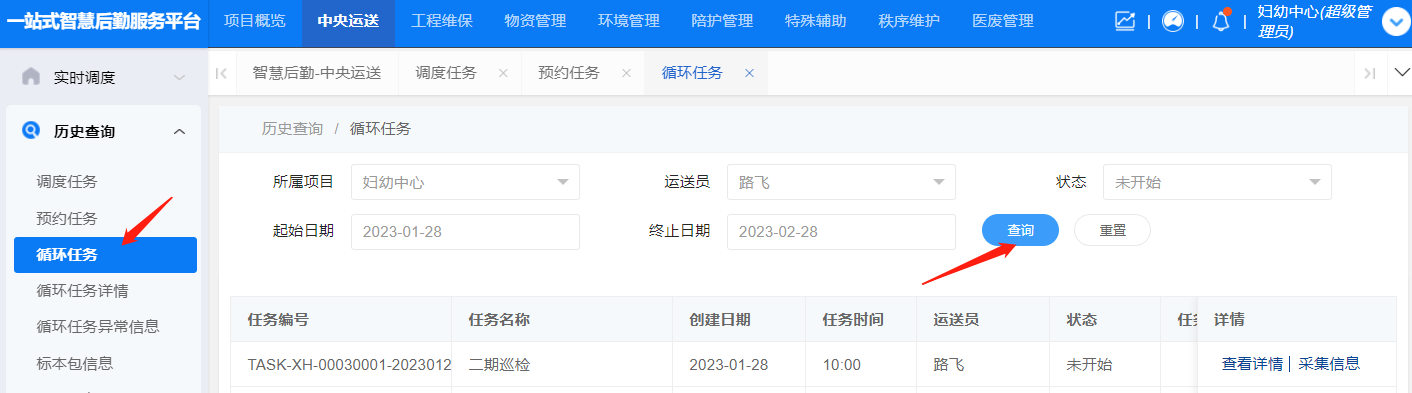
Task: Open the 运送员 dropdown
Action: coord(841,182)
